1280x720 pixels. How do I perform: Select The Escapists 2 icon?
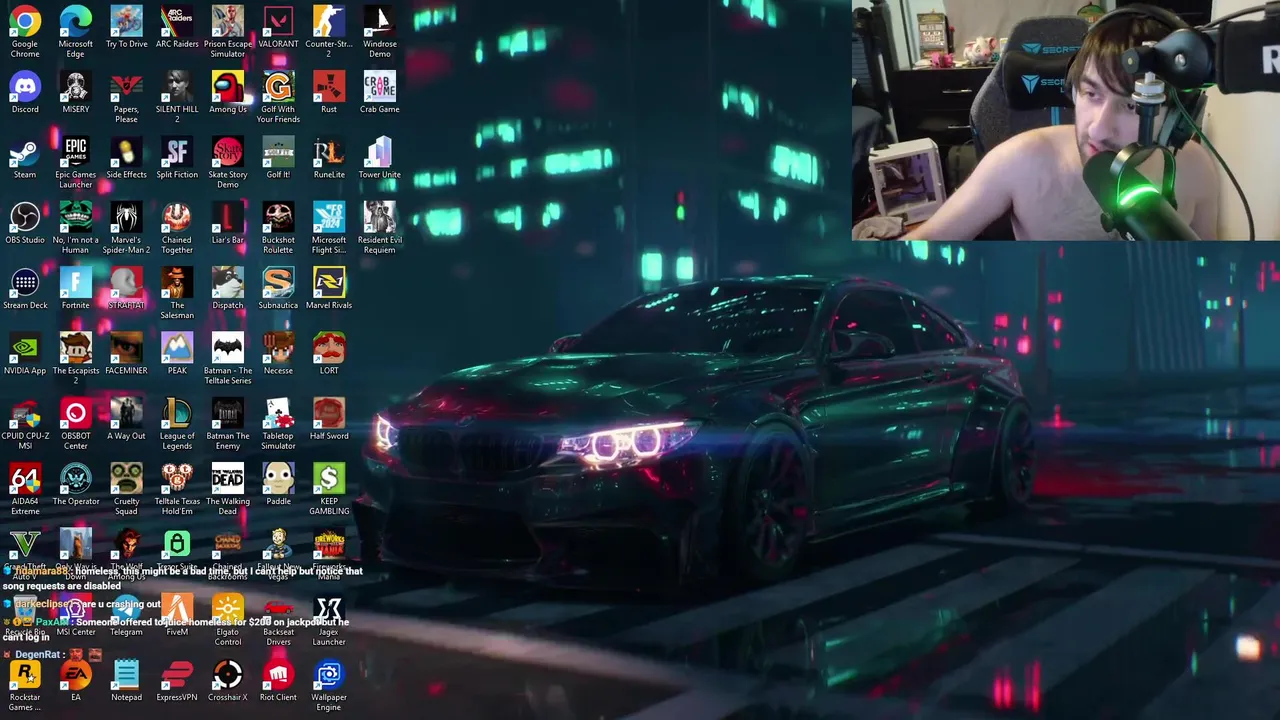coord(76,348)
